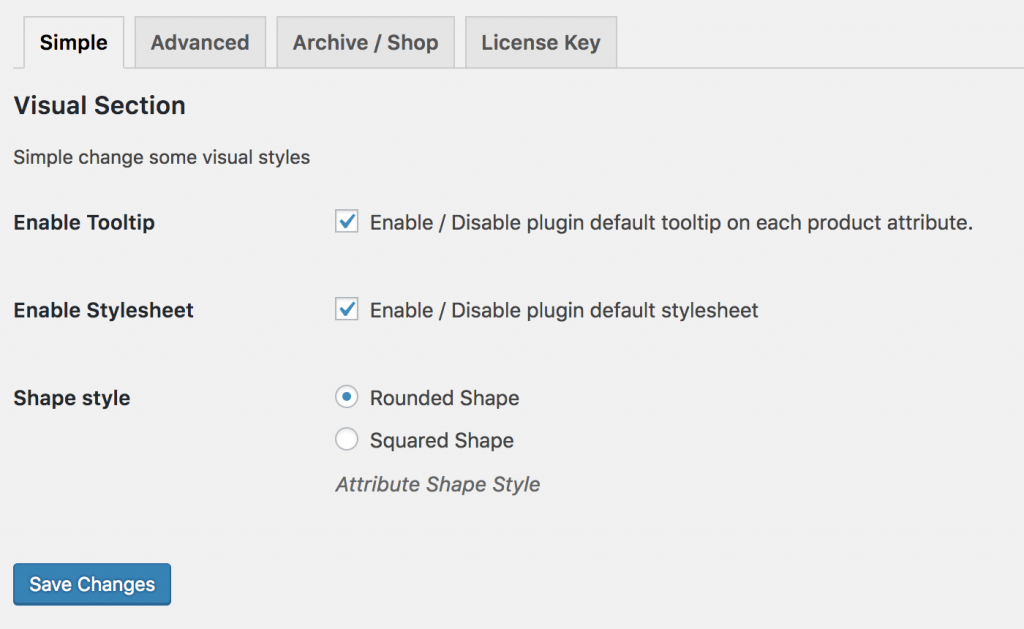Switch to the Simple tab
Screen dimensions: 1024x629
(x=74, y=42)
